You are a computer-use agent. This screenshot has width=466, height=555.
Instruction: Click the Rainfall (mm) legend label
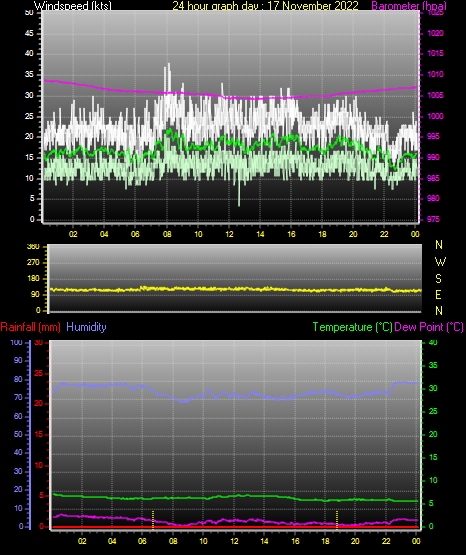30,327
